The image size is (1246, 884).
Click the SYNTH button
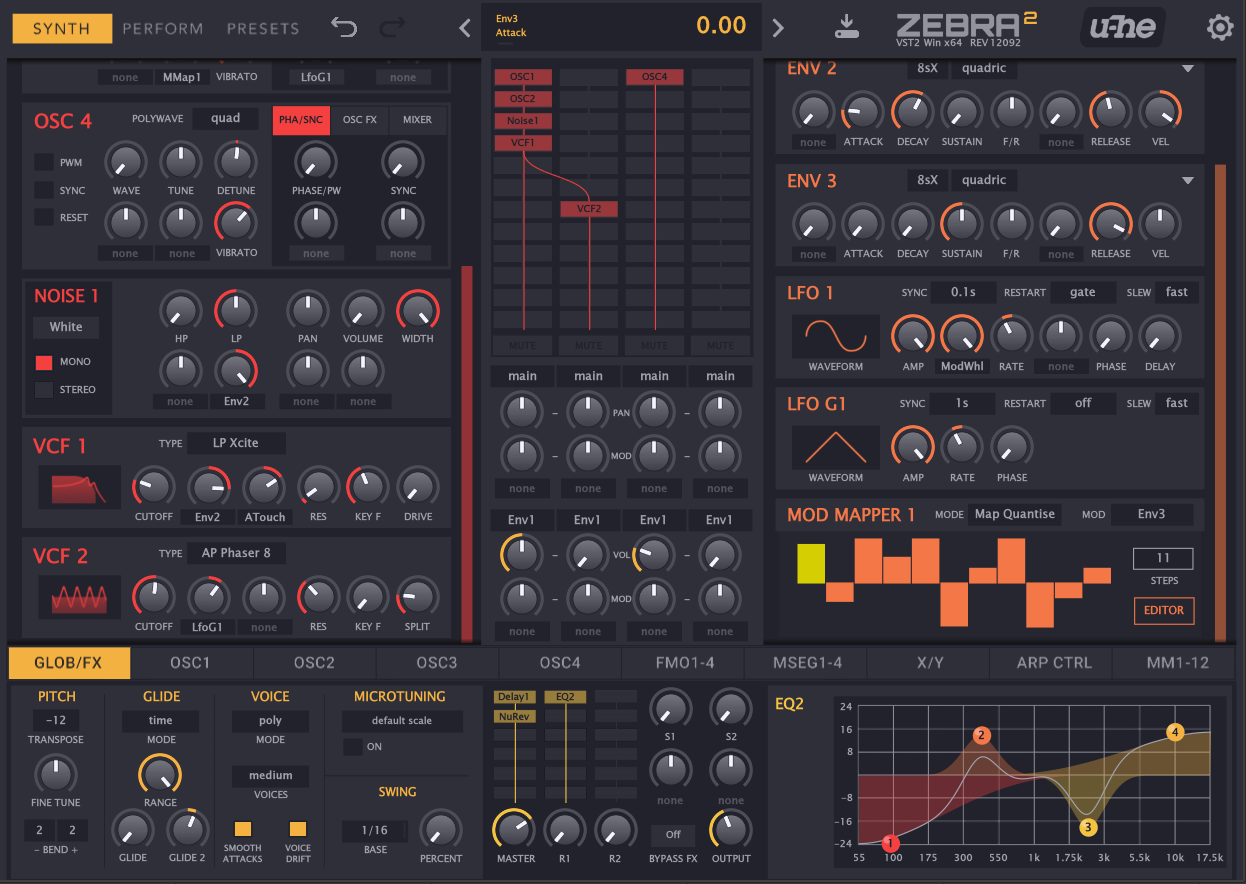tap(61, 28)
